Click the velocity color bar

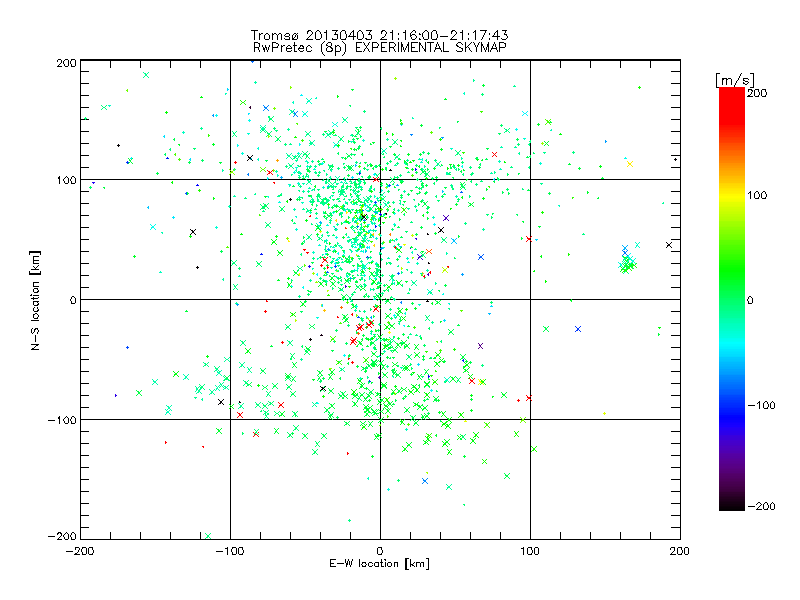coord(732,298)
